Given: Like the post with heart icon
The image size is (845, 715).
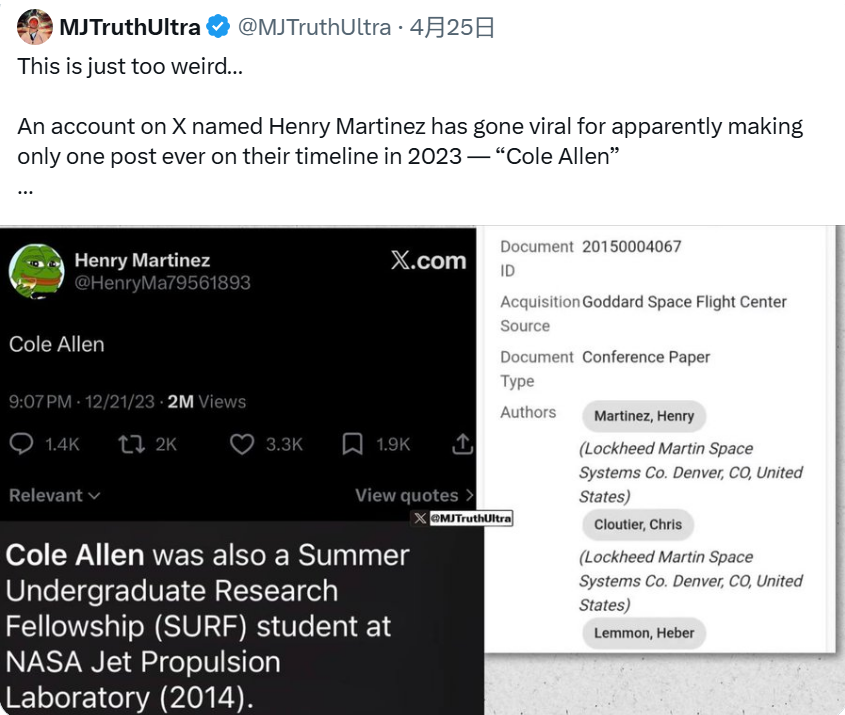Looking at the screenshot, I should point(242,444).
